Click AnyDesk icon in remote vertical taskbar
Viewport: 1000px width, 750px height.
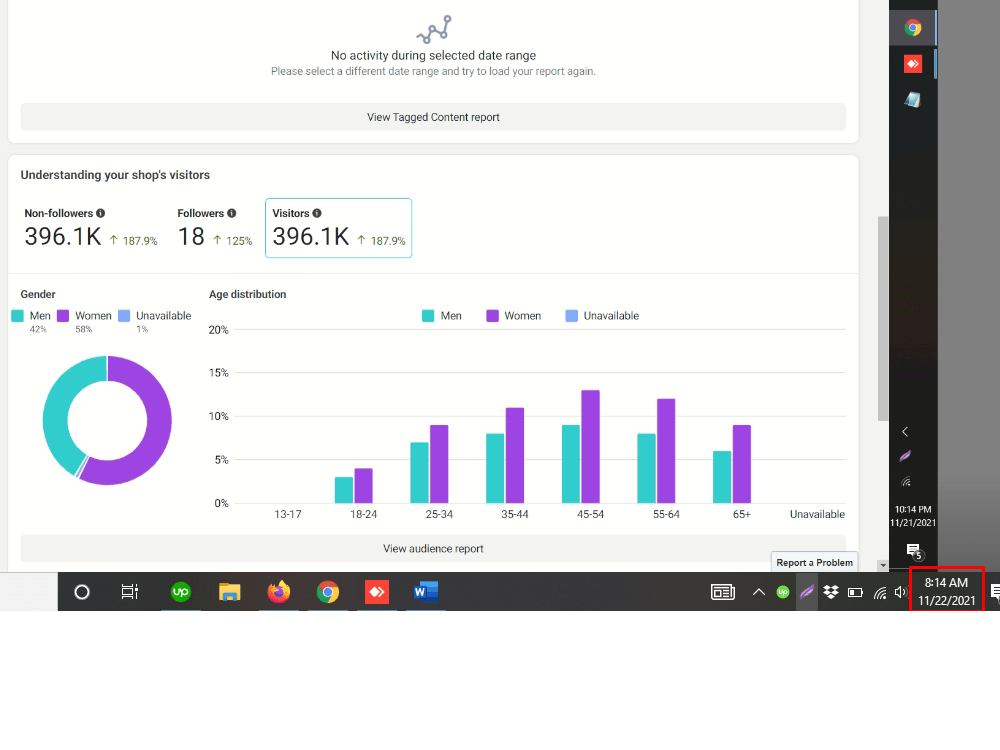913,64
